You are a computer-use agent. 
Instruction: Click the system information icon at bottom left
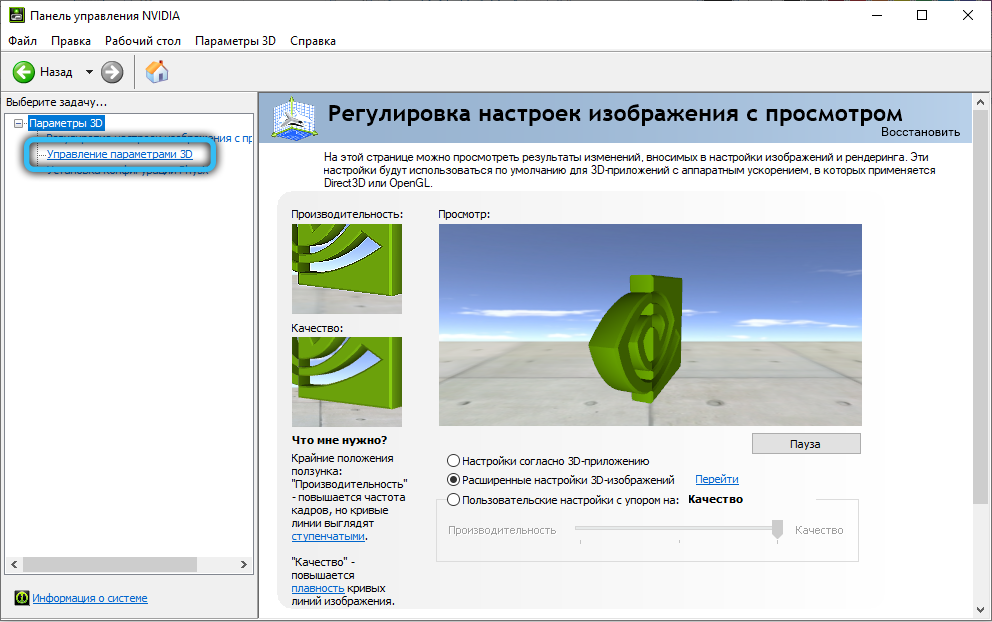pos(21,598)
